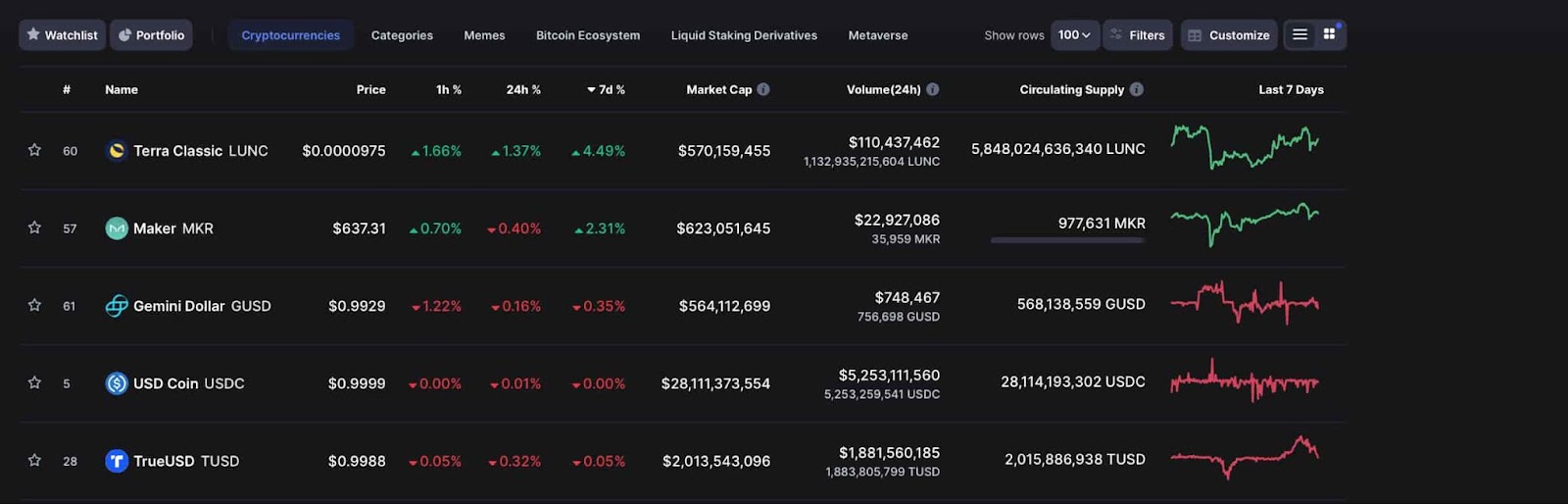Open the Memes tab

[484, 34]
